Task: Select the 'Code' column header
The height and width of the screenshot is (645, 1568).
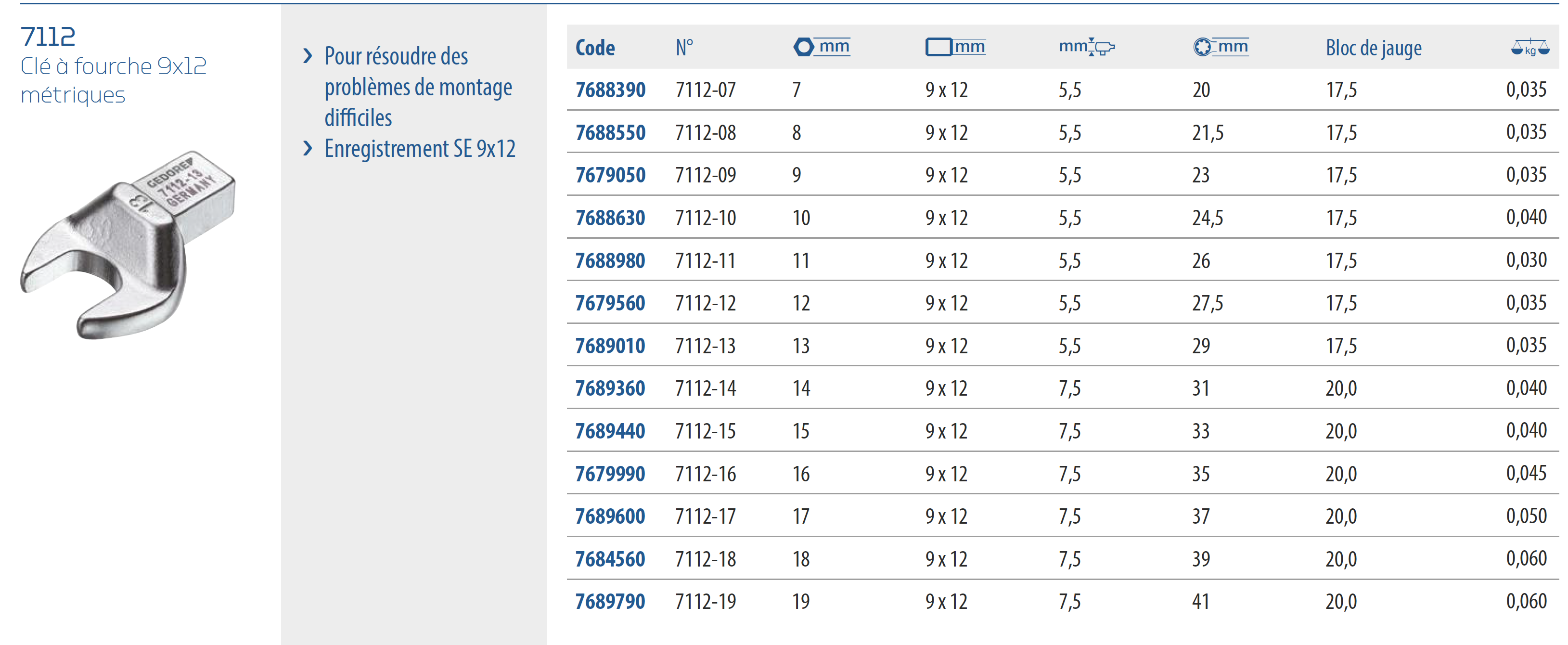Action: [595, 48]
